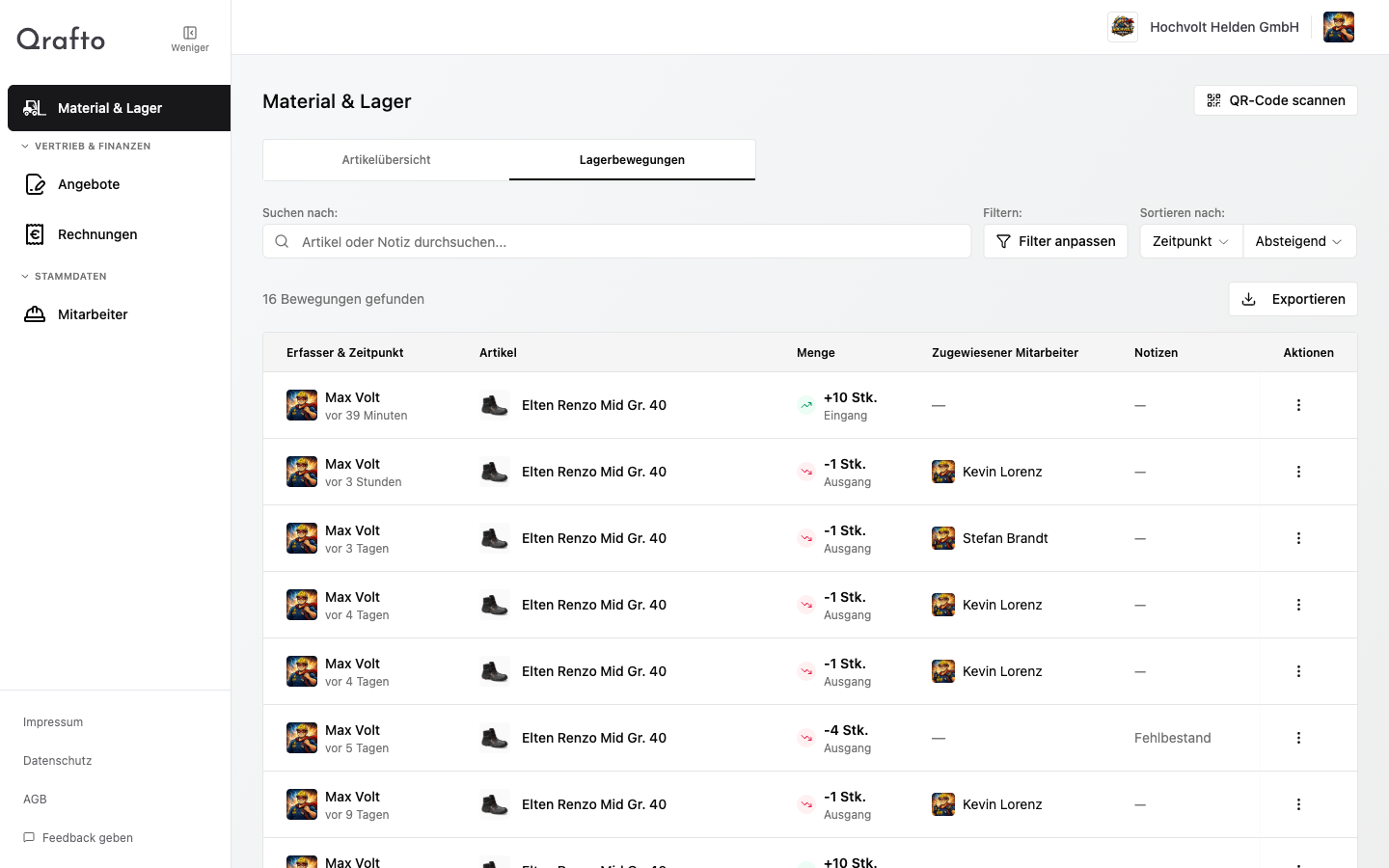Click the Qrafto logo
The width and height of the screenshot is (1389, 868).
(x=61, y=39)
